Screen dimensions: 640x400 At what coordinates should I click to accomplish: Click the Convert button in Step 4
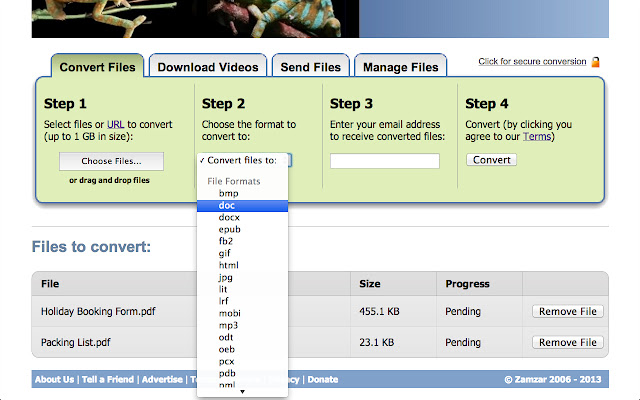pyautogui.click(x=491, y=160)
